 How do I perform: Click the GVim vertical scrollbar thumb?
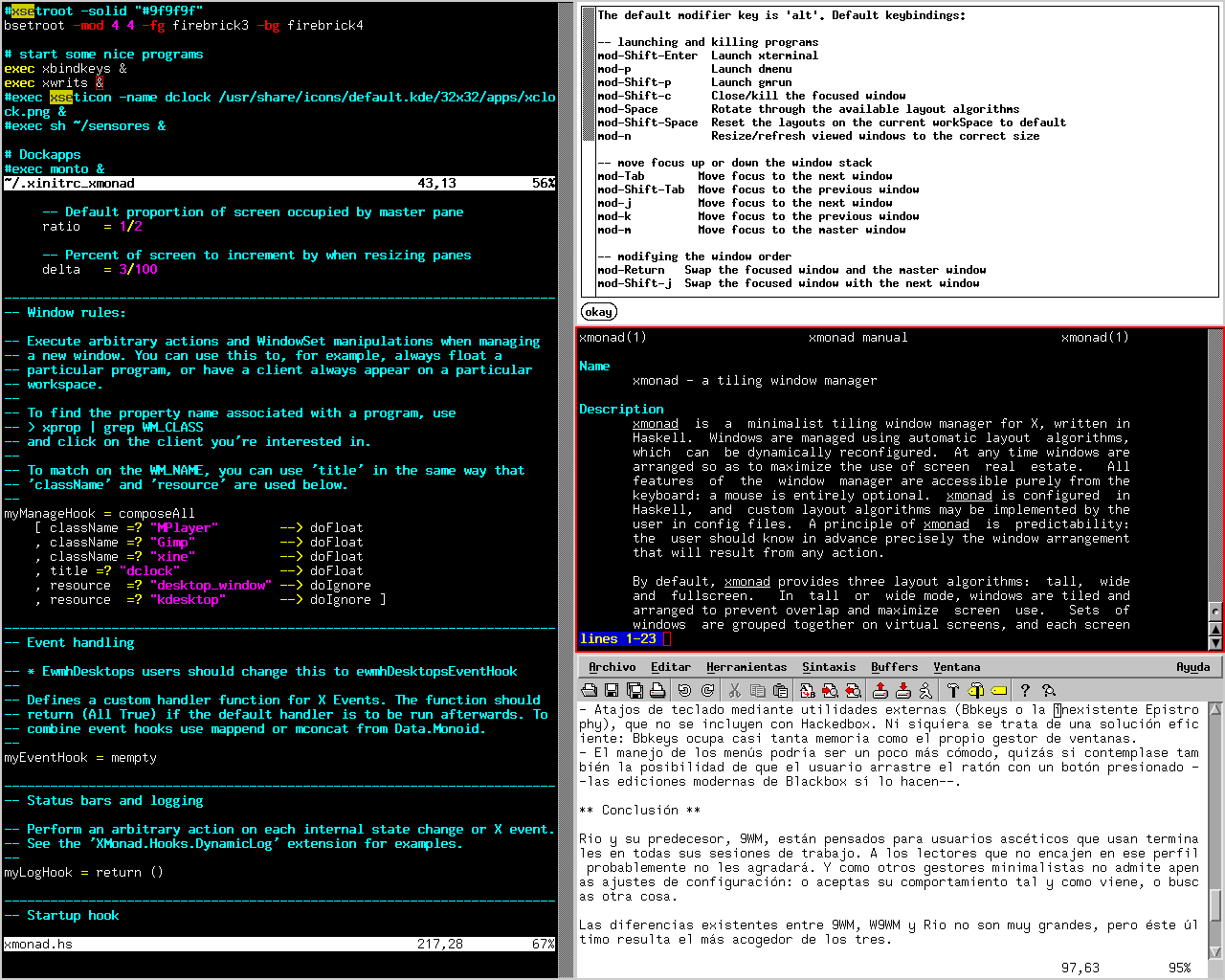tap(1215, 904)
